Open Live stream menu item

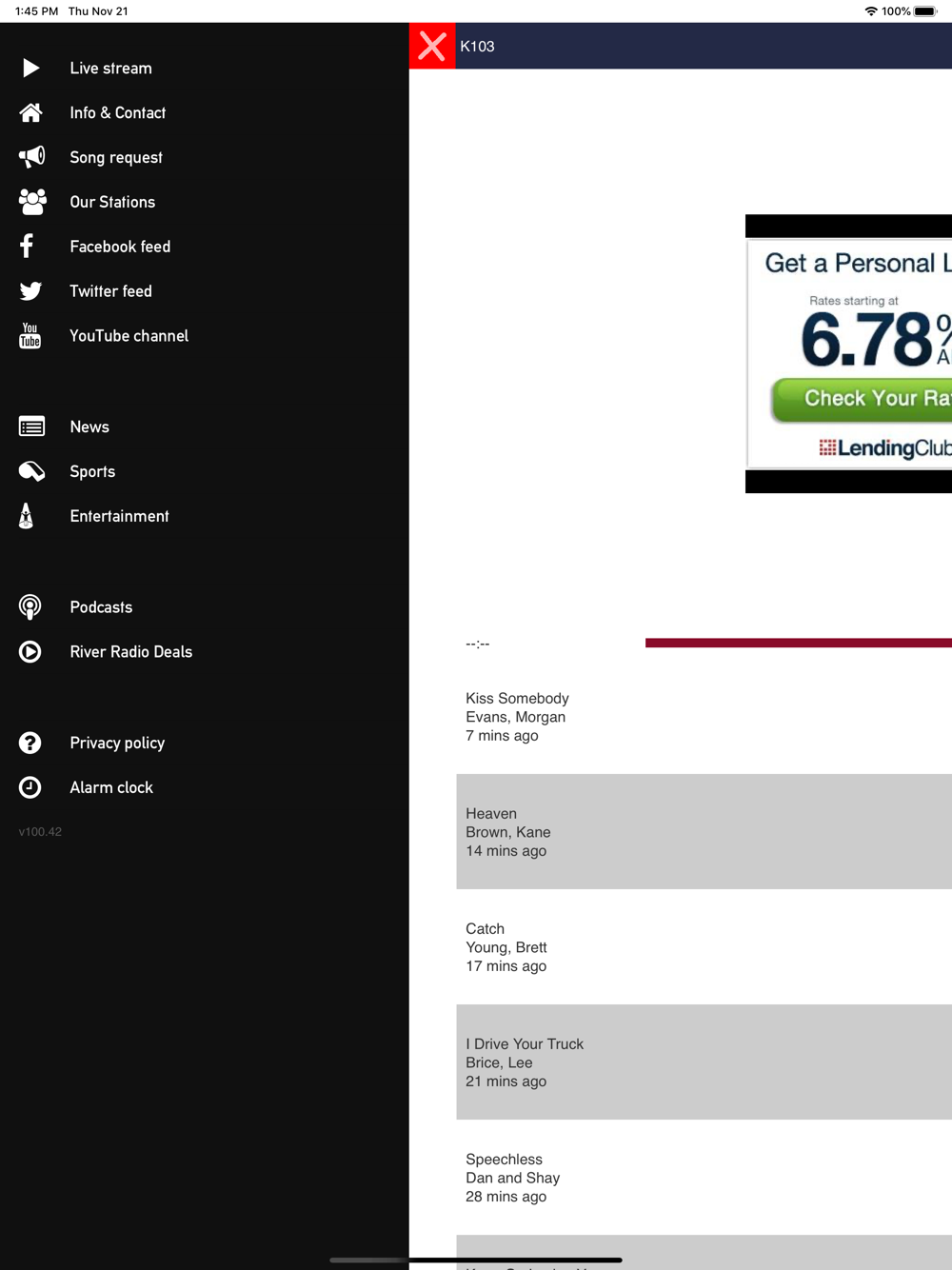[x=110, y=69]
